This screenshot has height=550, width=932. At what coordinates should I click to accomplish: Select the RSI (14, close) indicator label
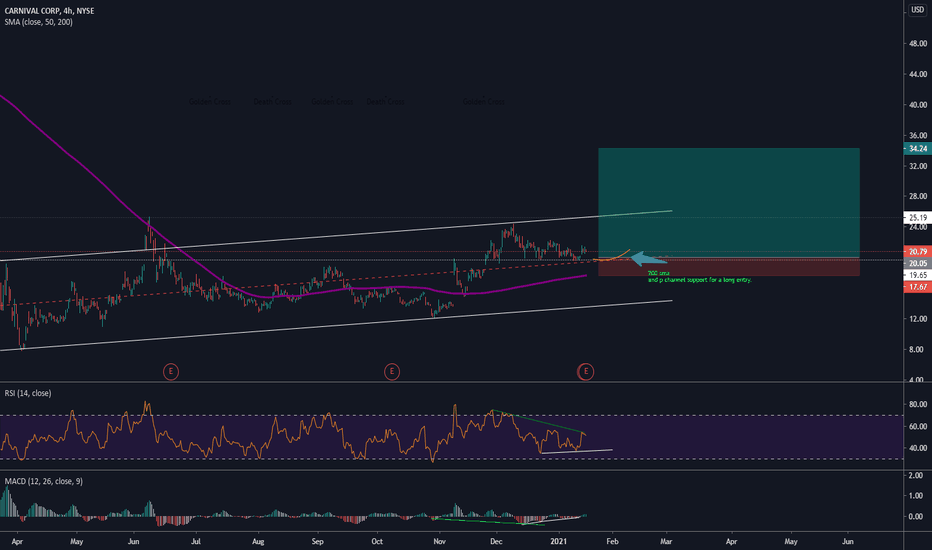[28, 393]
